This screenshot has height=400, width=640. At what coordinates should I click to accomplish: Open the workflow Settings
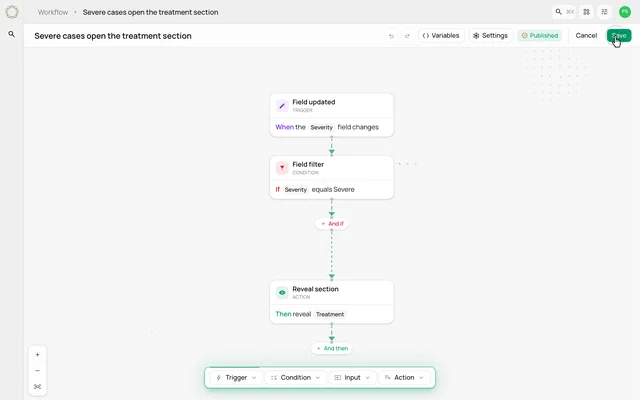point(490,36)
